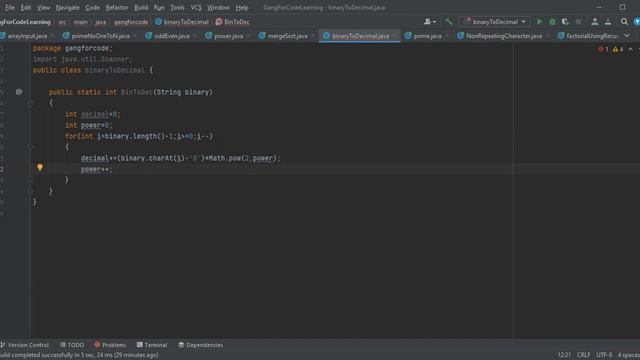The image size is (640, 360).
Task: Switch to the primeNoOneToN.java tab
Action: [x=100, y=36]
